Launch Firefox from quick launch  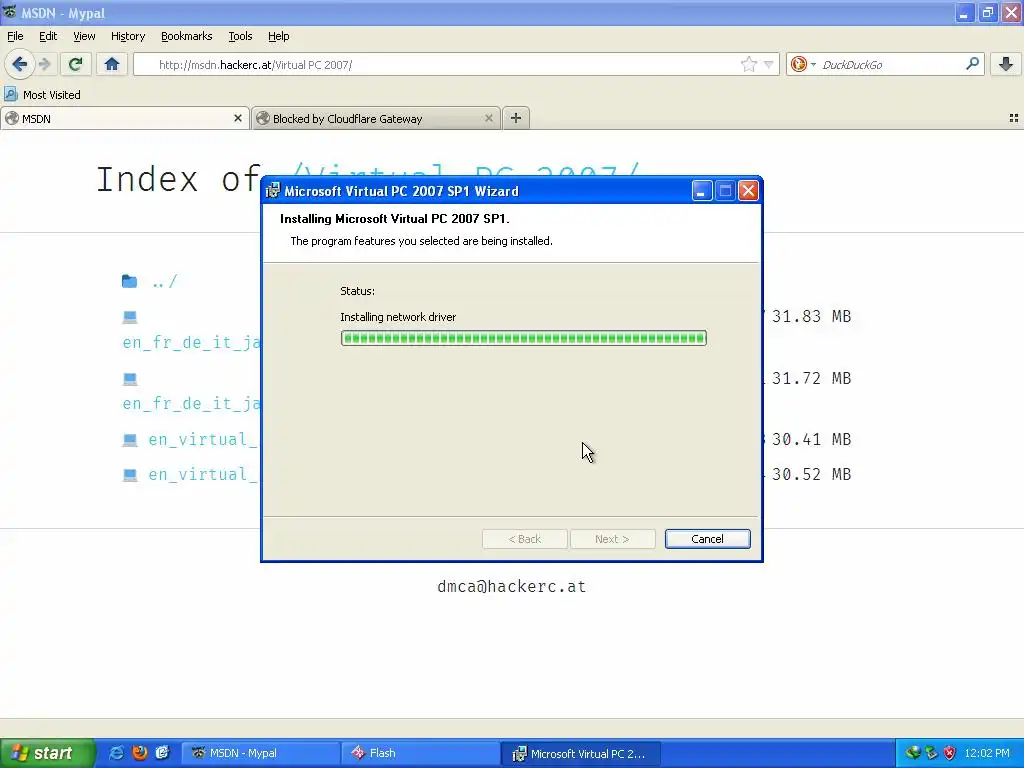139,753
